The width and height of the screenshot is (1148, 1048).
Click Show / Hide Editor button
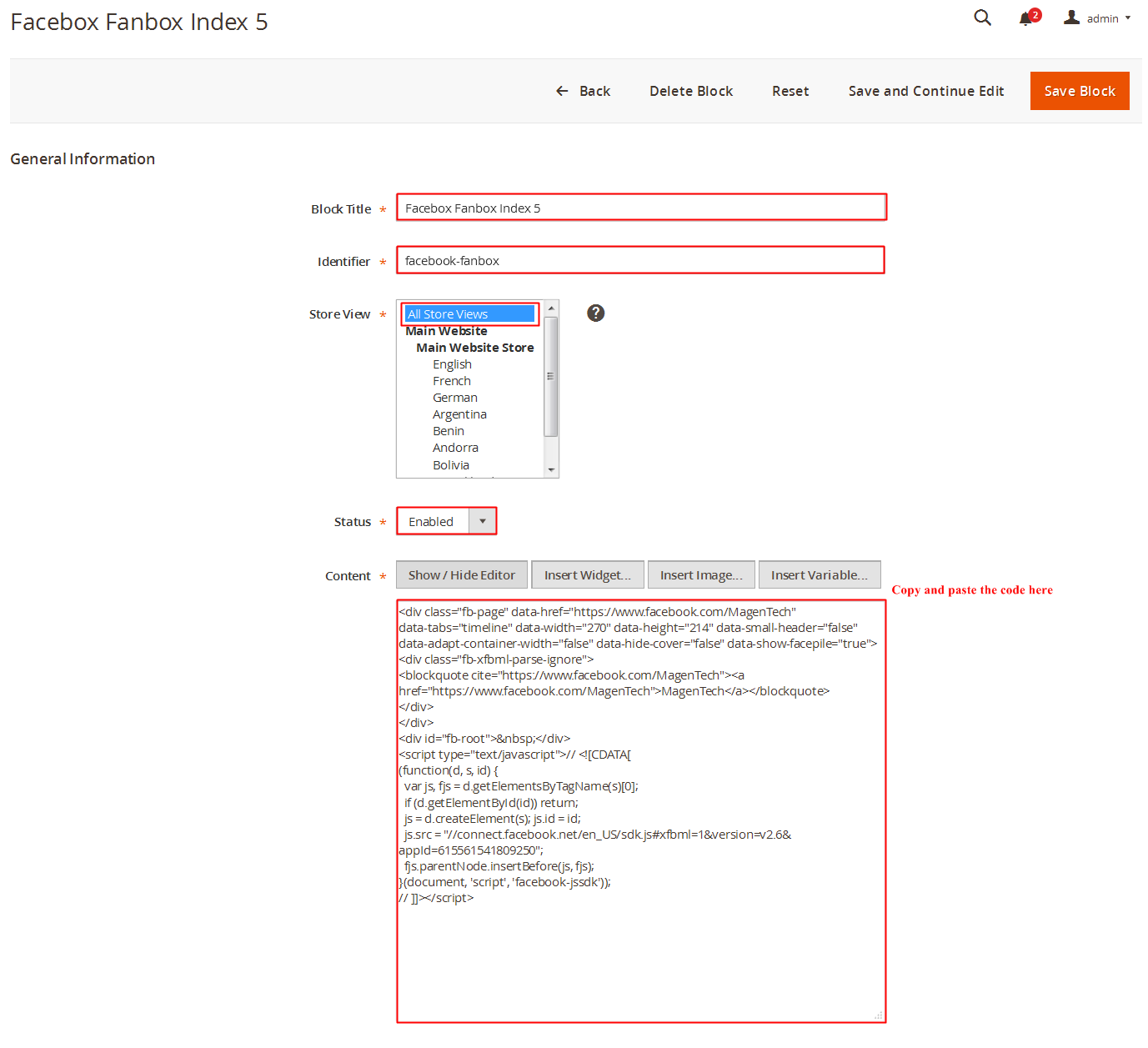pyautogui.click(x=462, y=574)
